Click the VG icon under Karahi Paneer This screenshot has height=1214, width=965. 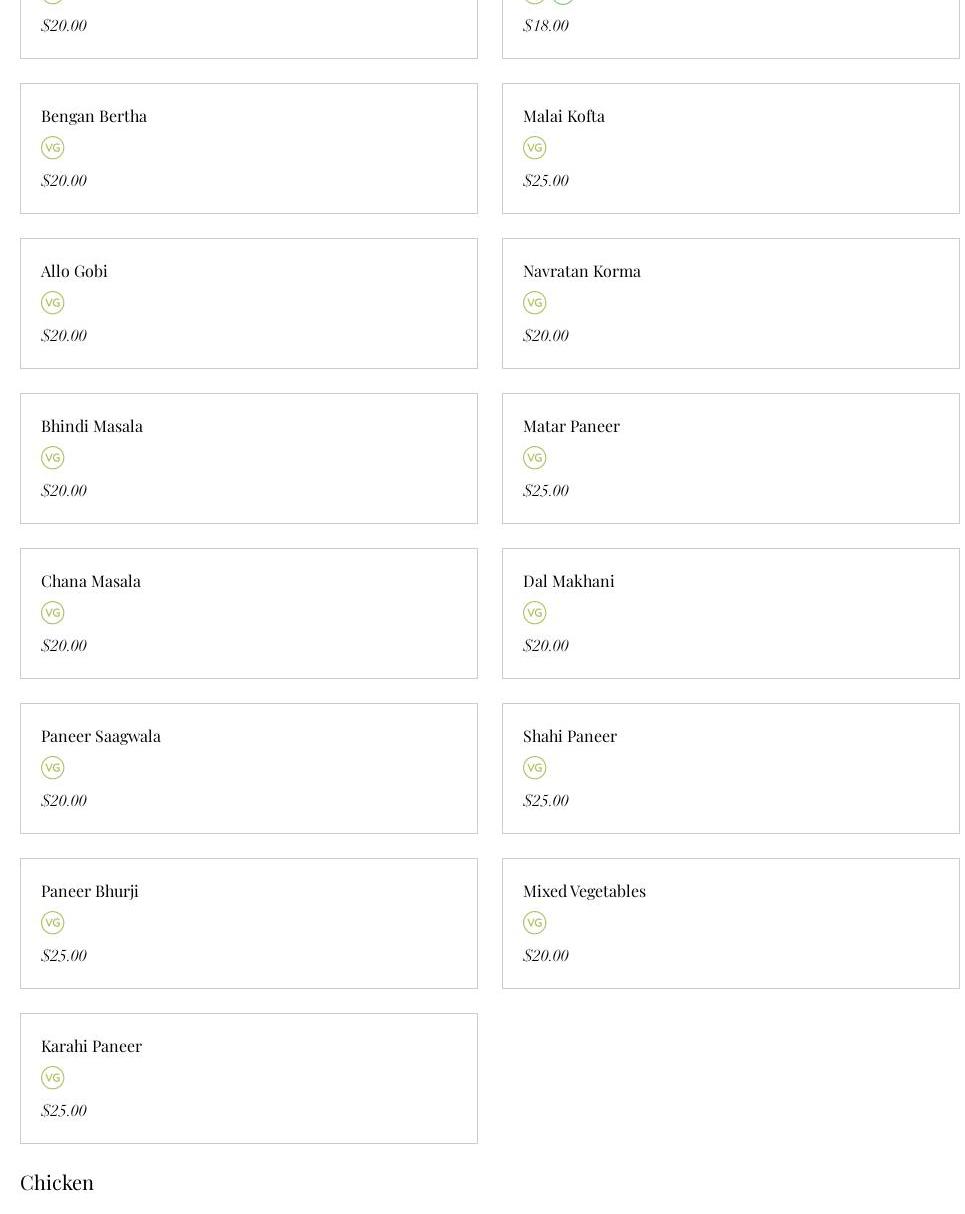point(52,1078)
